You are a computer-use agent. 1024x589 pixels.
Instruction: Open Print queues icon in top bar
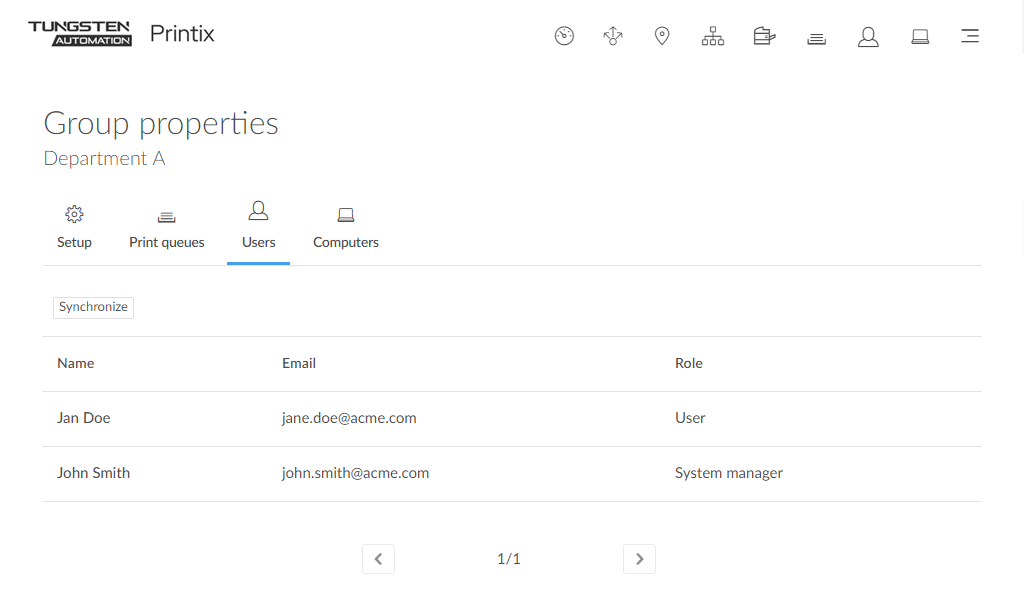pyautogui.click(x=816, y=38)
